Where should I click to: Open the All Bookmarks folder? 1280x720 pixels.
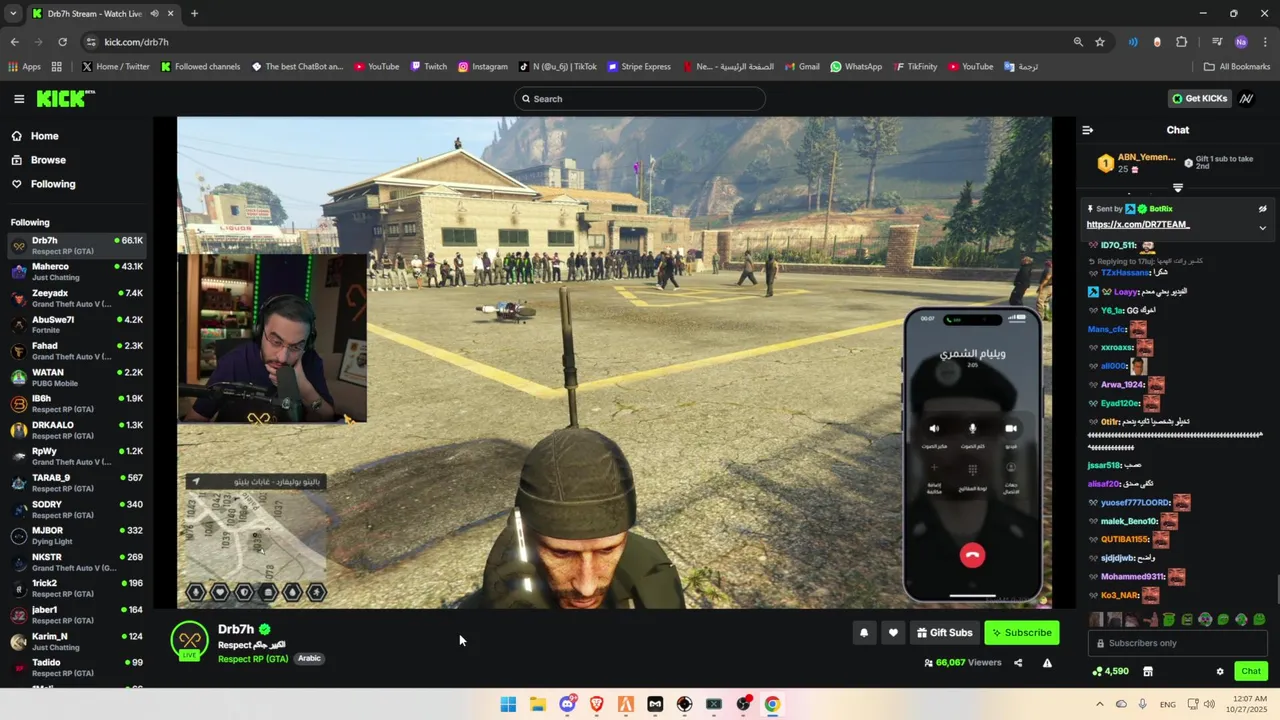click(x=1237, y=67)
